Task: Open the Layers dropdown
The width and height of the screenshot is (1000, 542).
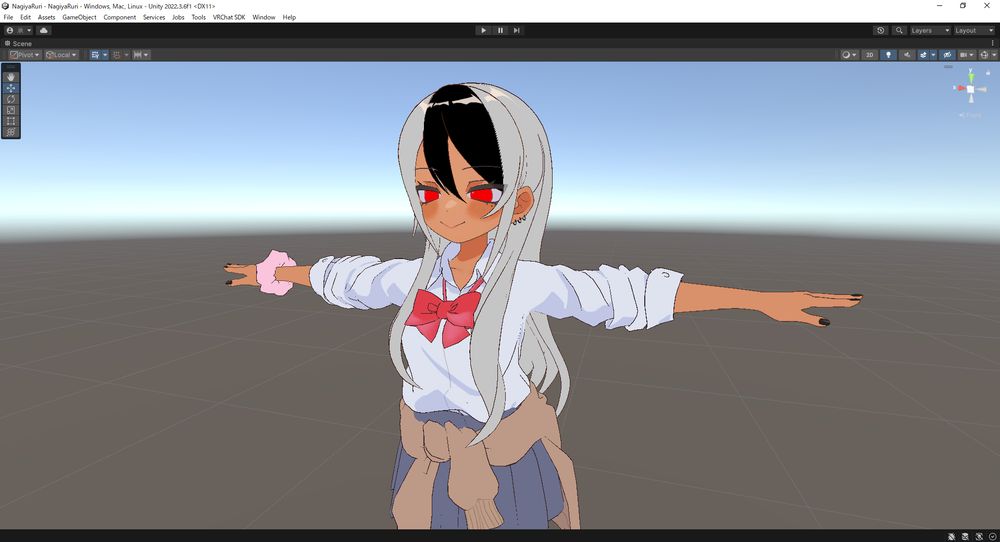Action: coord(930,30)
